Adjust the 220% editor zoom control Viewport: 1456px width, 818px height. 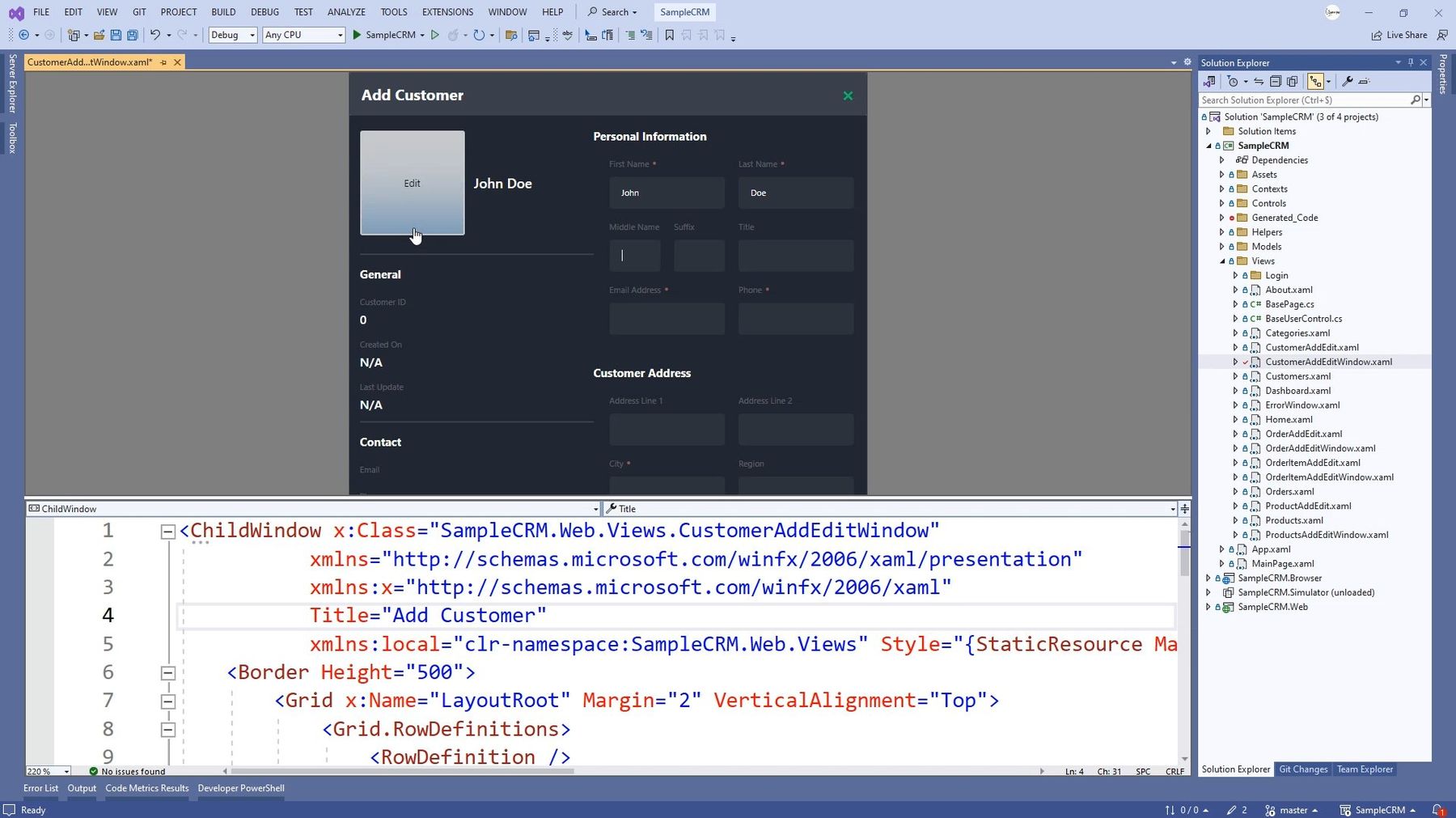tap(46, 771)
